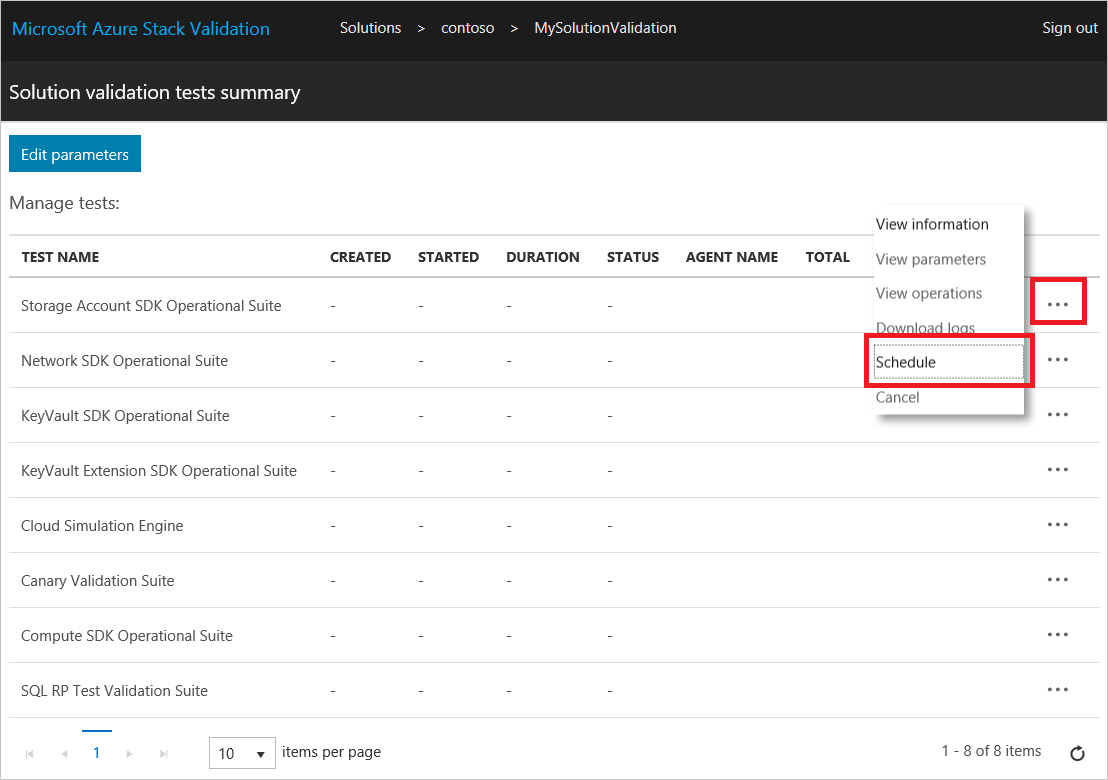
Task: Open ellipsis menu for KeyVault SDK Operational Suite
Action: coord(1057,415)
